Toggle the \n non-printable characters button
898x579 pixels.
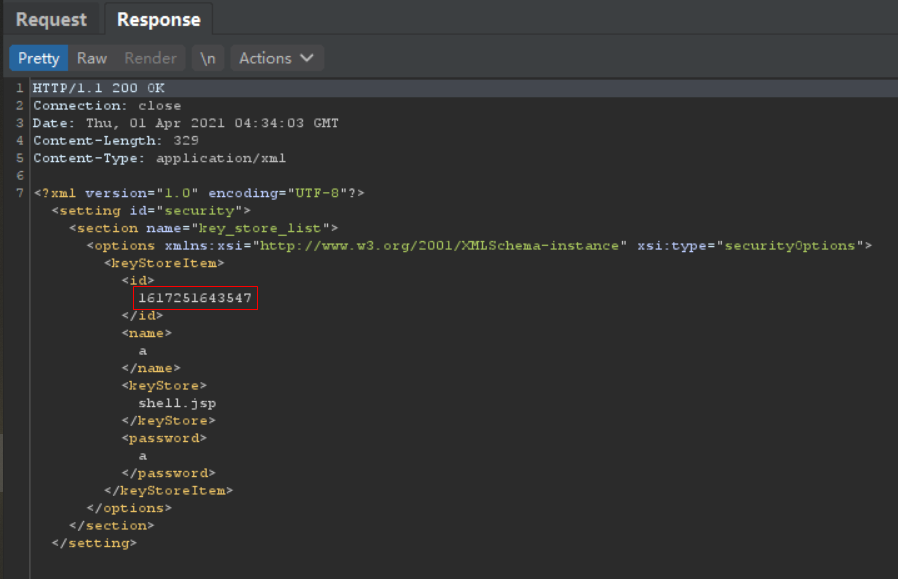click(207, 58)
